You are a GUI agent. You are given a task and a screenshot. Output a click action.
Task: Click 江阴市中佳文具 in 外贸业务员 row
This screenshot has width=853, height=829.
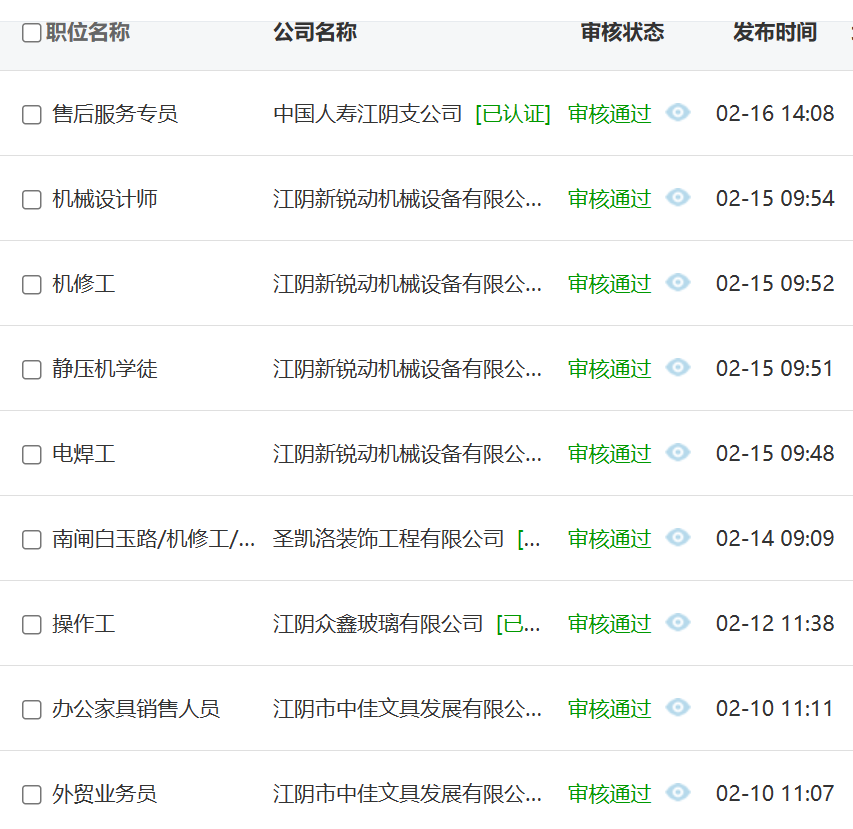coord(407,794)
